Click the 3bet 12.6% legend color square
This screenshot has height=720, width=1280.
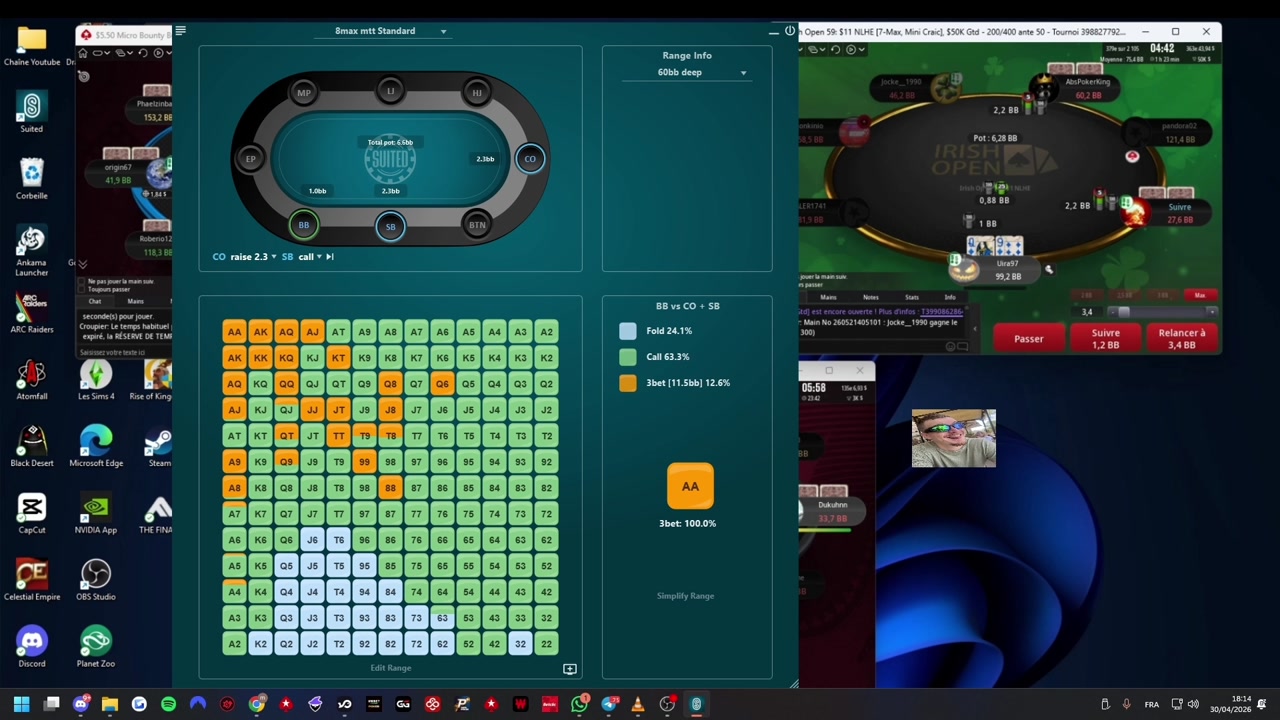pos(627,383)
